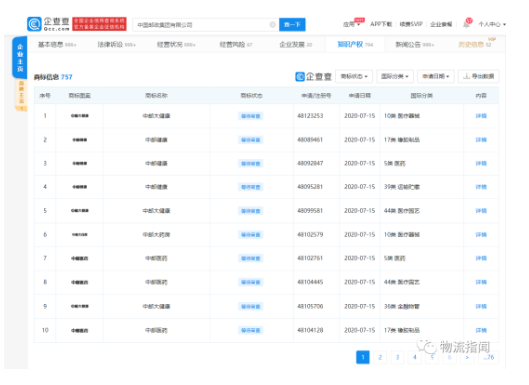The width and height of the screenshot is (529, 385).
Task: Expand the 申请日期 filter dropdown
Action: pos(436,76)
